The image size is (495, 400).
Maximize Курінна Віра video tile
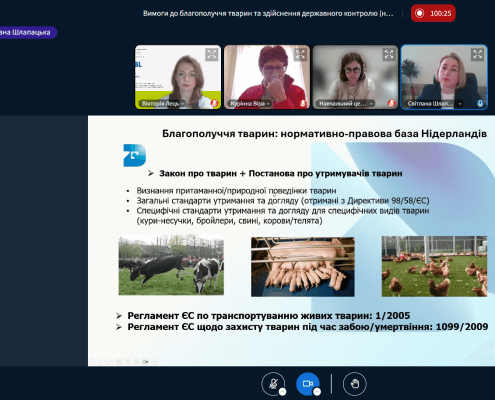pyautogui.click(x=300, y=54)
